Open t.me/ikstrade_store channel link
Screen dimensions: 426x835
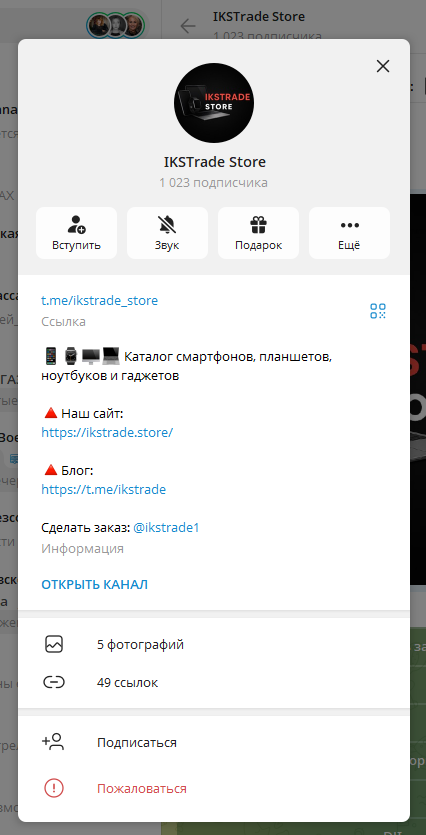click(100, 300)
